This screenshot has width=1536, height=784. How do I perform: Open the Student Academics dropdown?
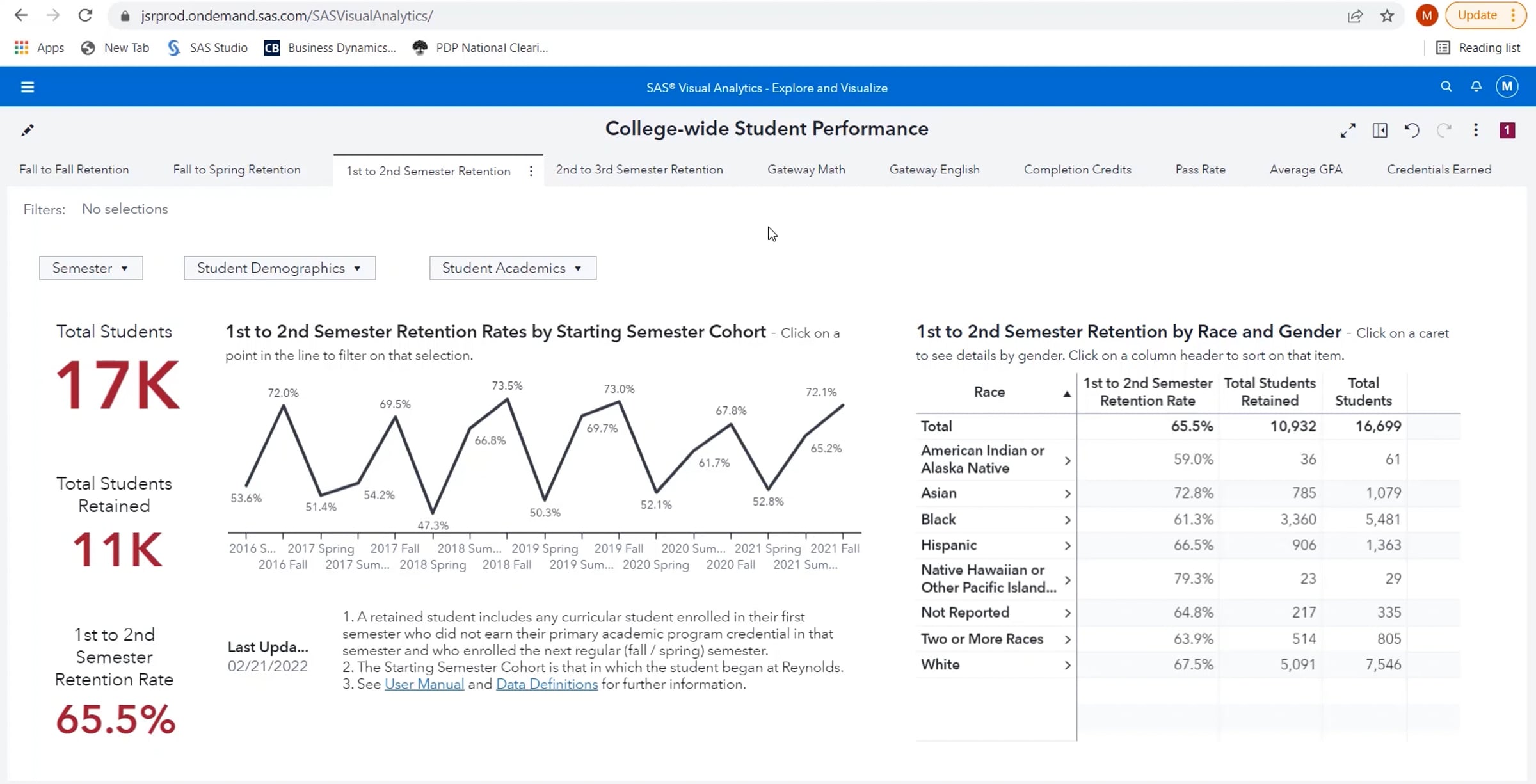click(x=513, y=268)
